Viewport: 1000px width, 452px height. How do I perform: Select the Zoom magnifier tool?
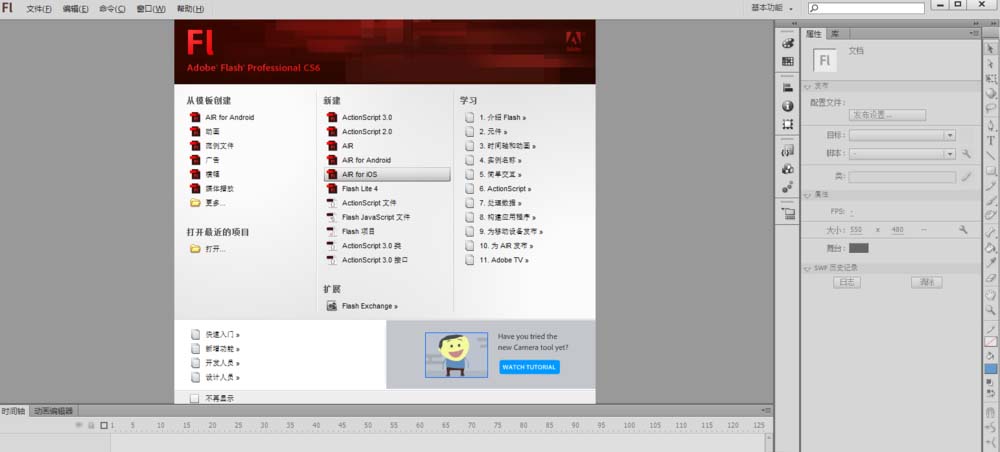coord(990,309)
